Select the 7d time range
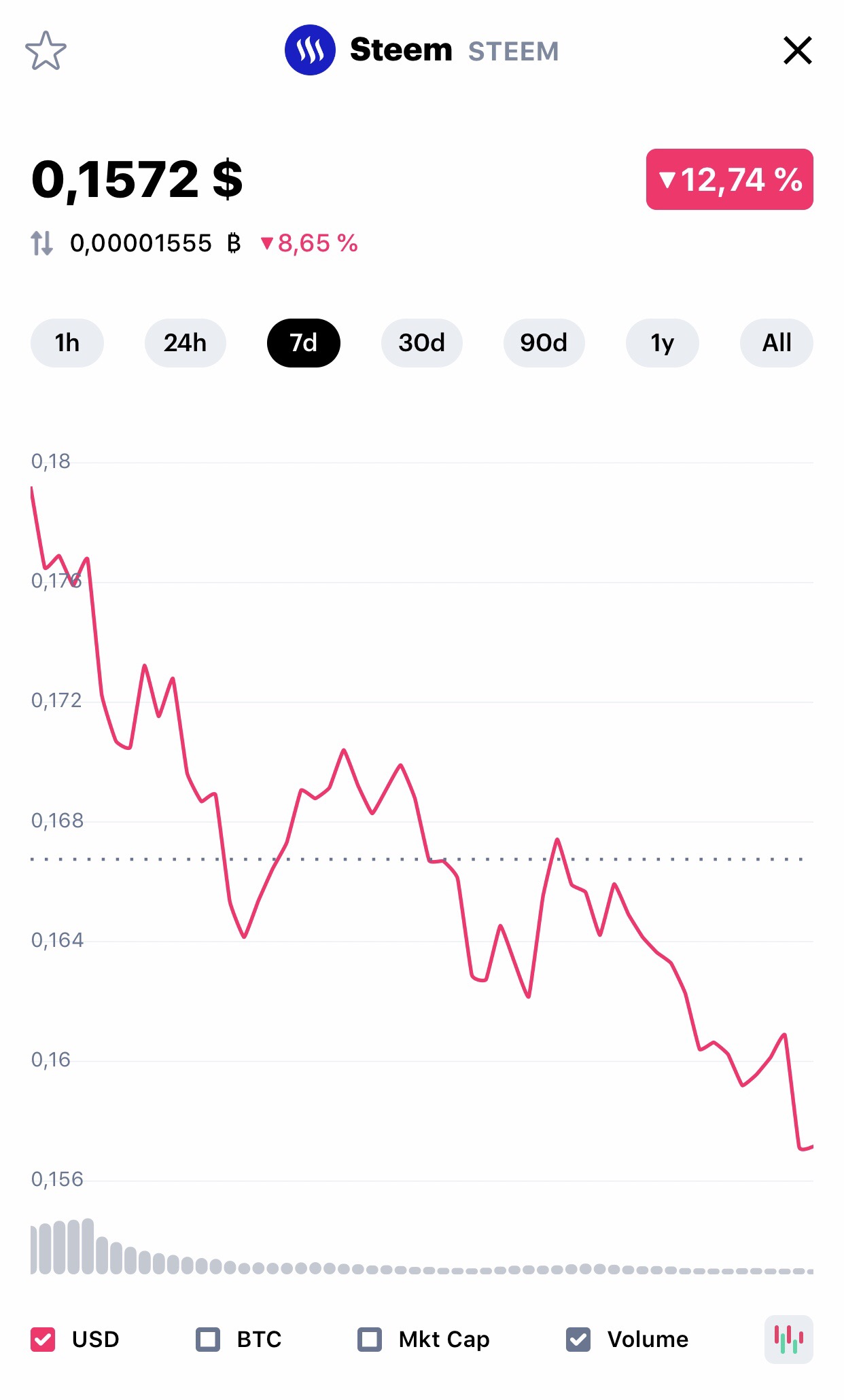Viewport: 844px width, 1400px height. (304, 343)
